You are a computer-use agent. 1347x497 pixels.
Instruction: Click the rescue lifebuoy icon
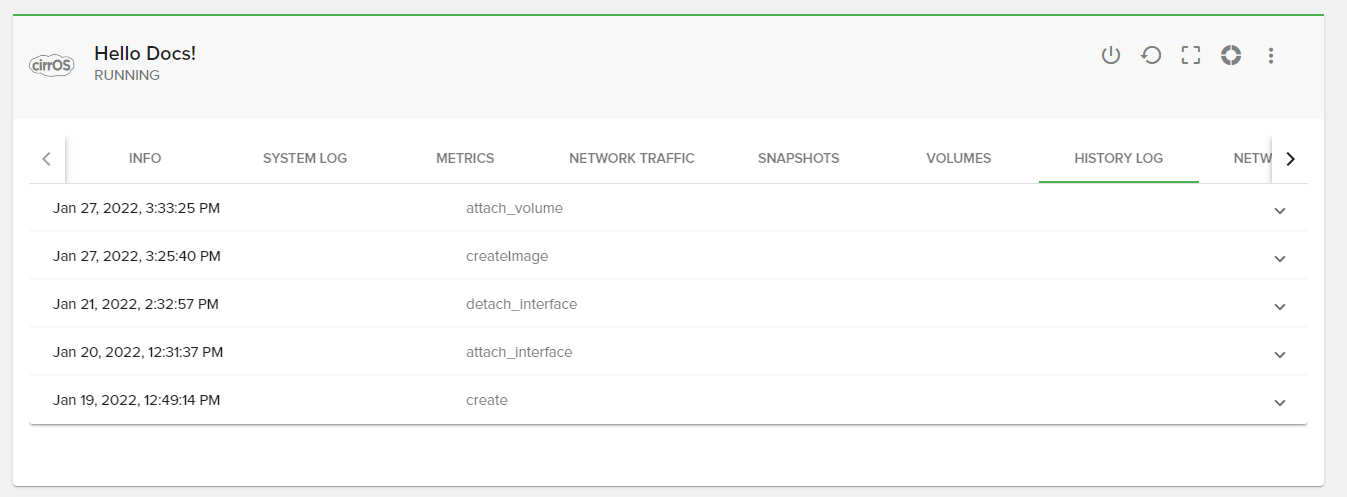pos(1231,56)
